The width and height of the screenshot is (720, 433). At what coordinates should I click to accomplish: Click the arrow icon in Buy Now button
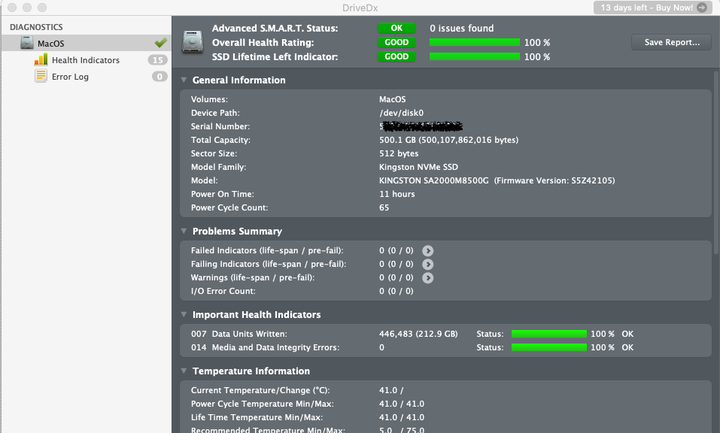[x=702, y=7]
